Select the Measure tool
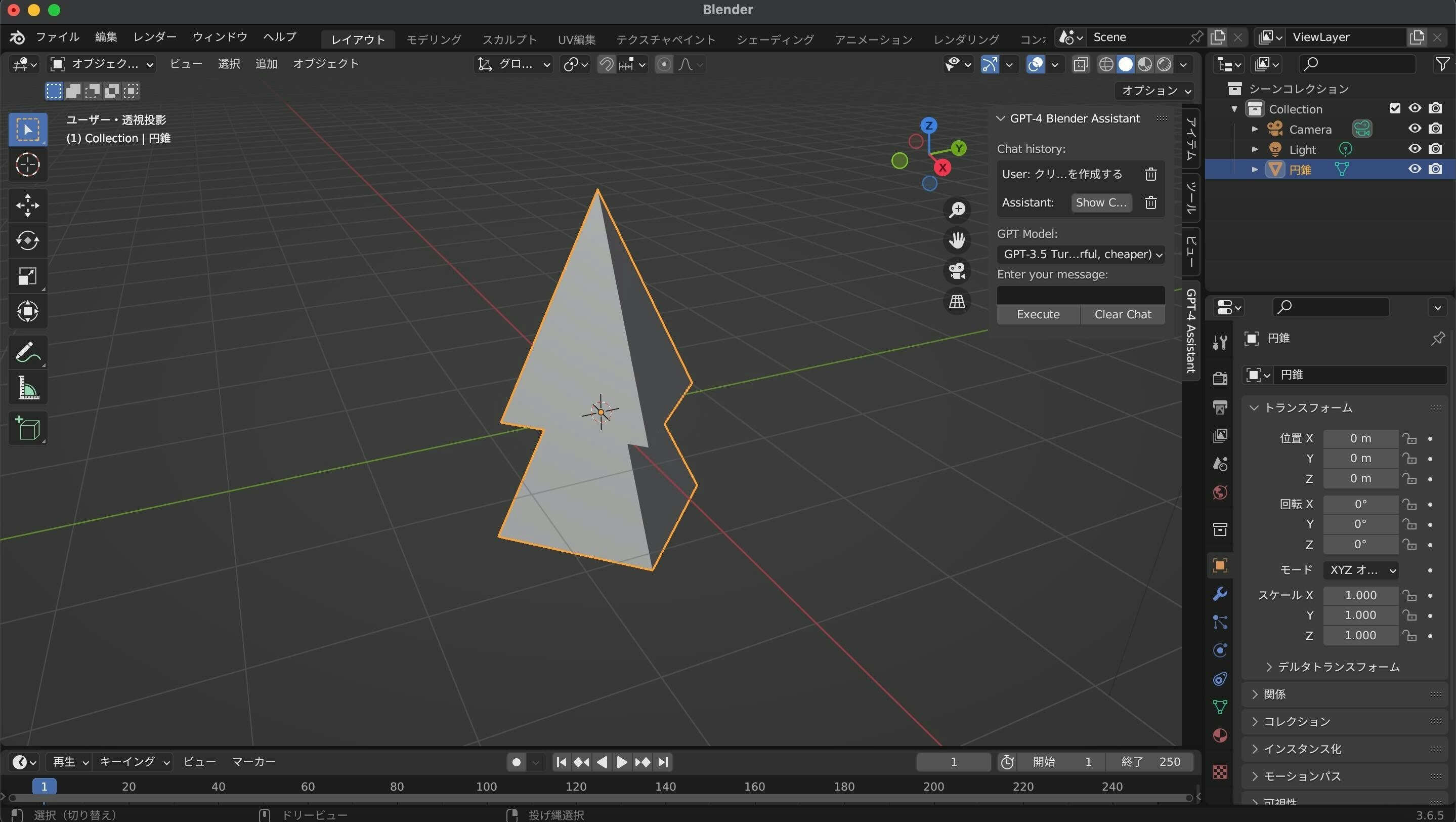 tap(27, 389)
